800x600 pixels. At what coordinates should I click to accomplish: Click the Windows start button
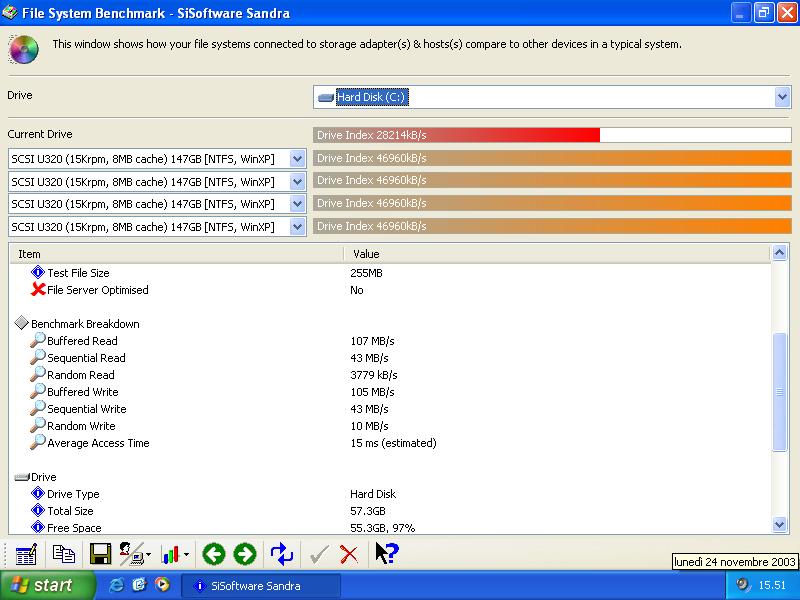tap(48, 585)
